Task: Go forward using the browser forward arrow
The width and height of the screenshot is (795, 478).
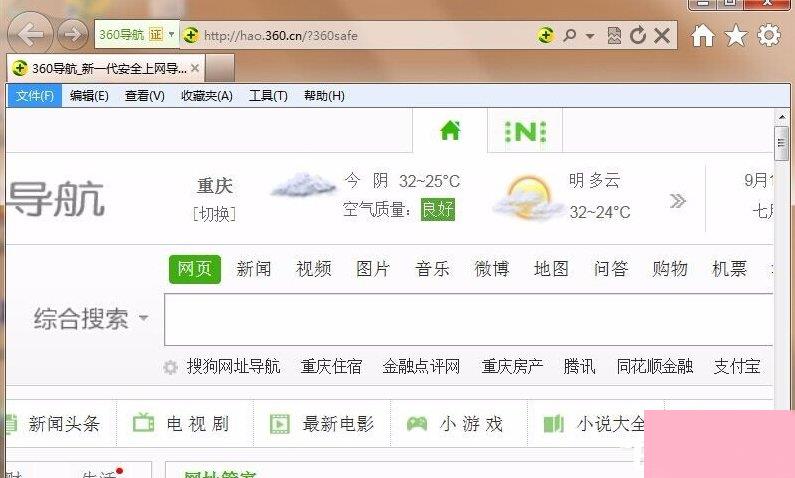Action: click(x=73, y=34)
